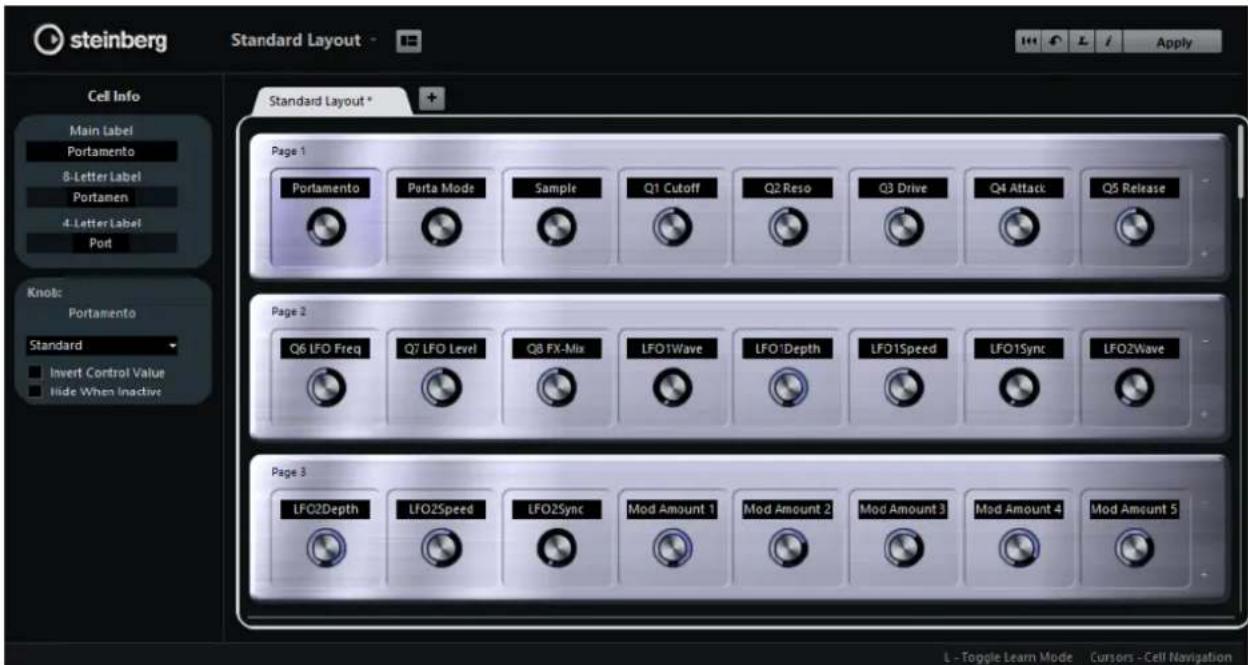The width and height of the screenshot is (1248, 665).
Task: Click the Steinberg logo
Action: pyautogui.click(x=99, y=41)
